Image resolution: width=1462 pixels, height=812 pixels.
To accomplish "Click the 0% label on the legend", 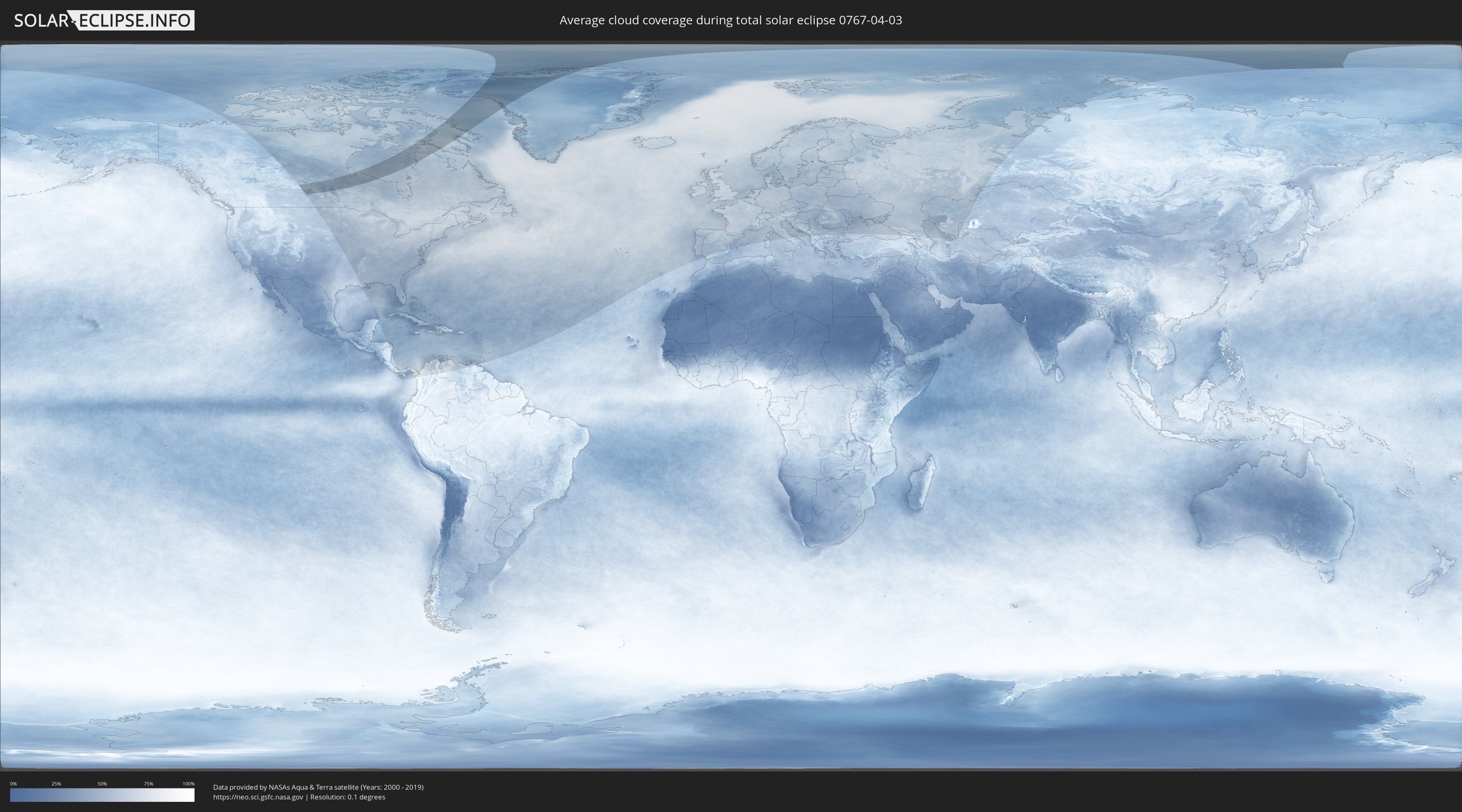I will point(13,784).
